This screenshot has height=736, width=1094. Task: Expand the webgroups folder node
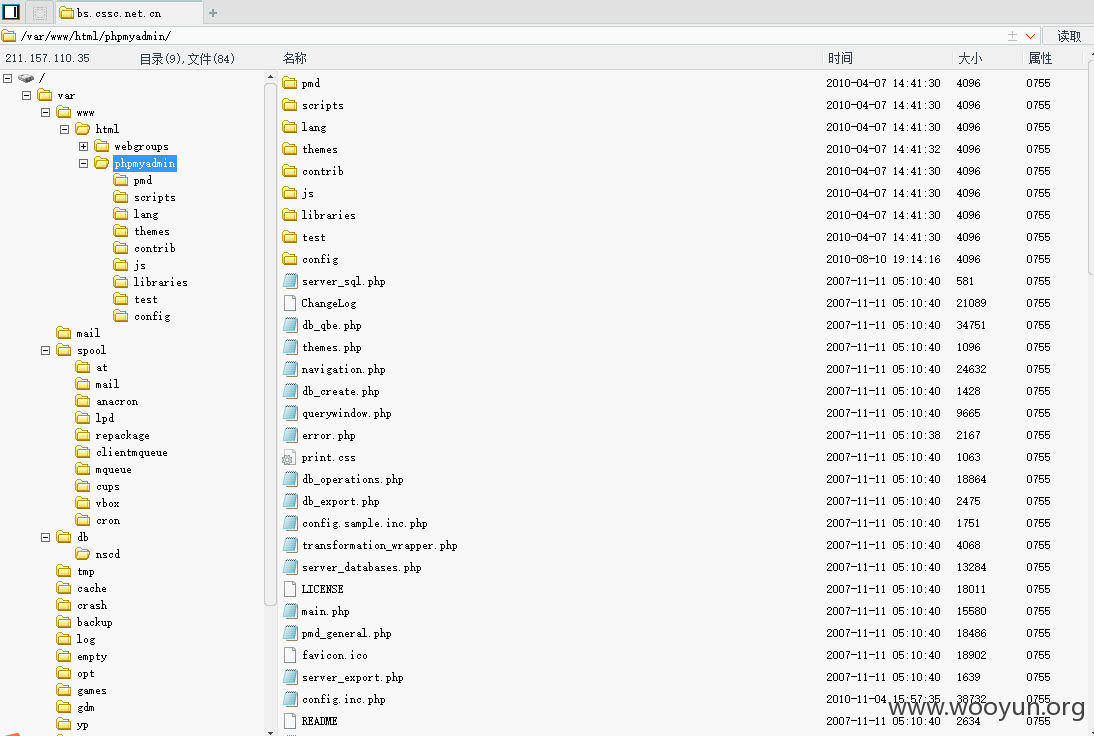point(83,146)
